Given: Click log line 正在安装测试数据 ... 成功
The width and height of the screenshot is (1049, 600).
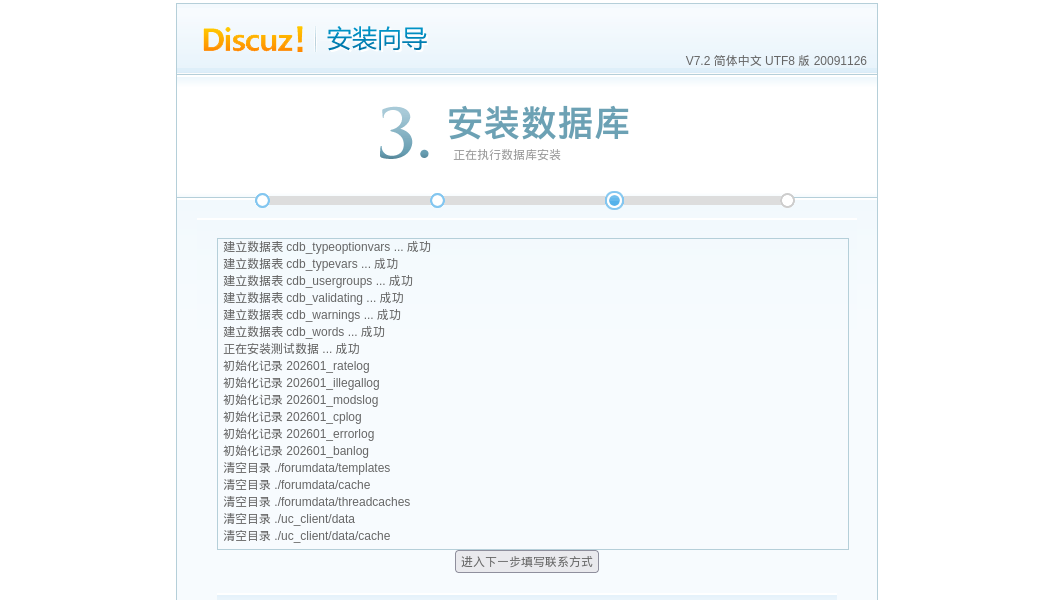Looking at the screenshot, I should click(x=291, y=349).
